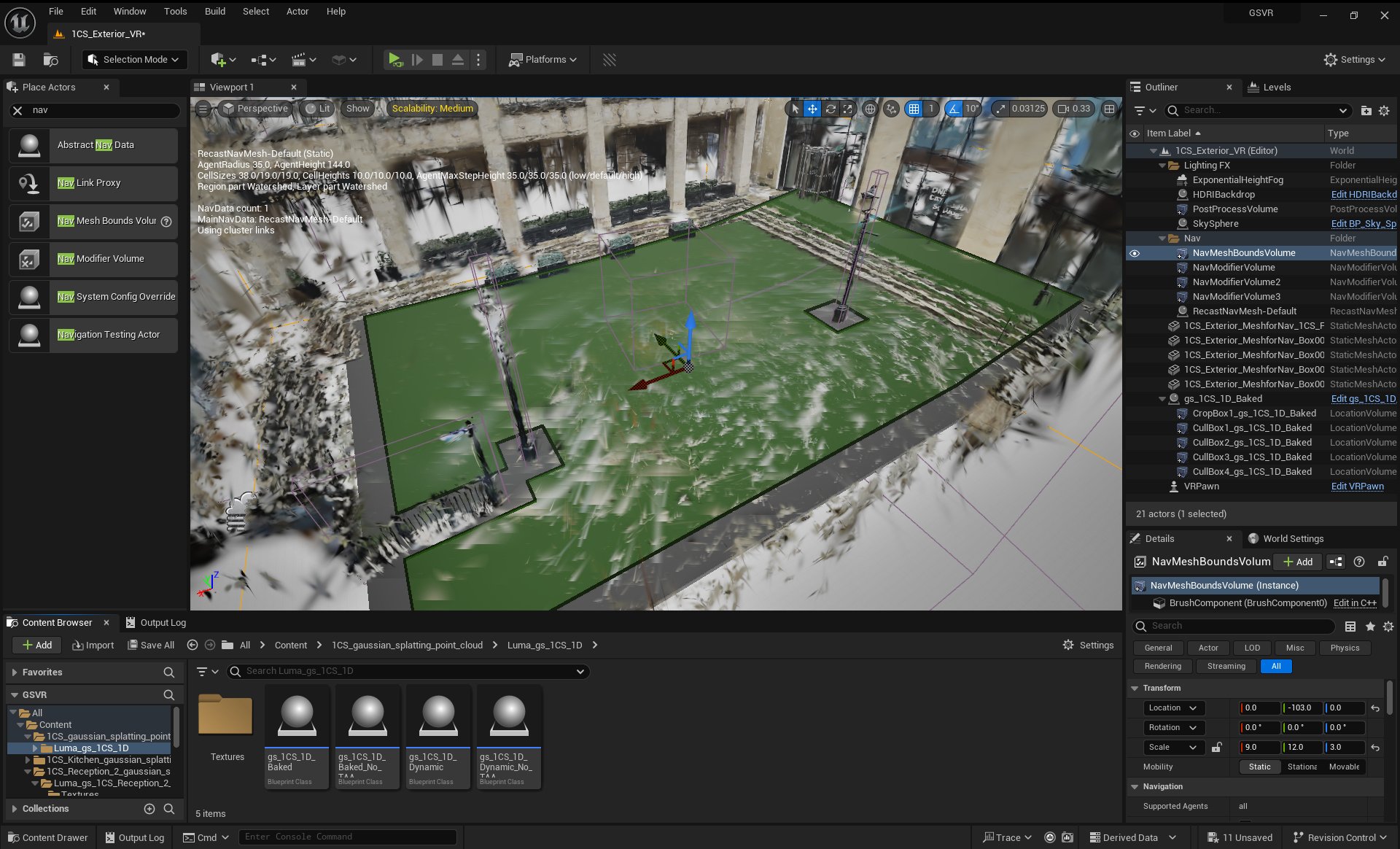1400x849 pixels.
Task: Click Enter Console Command field
Action: pos(349,837)
